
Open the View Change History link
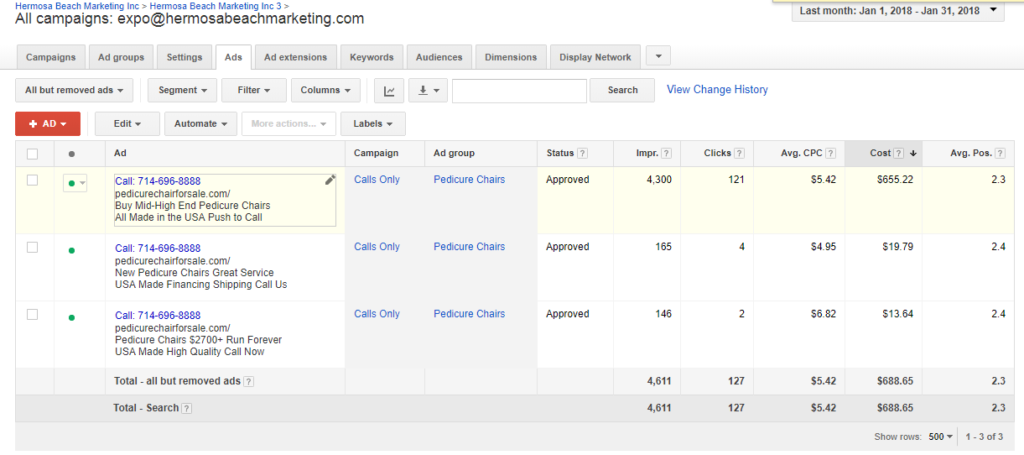coord(717,90)
